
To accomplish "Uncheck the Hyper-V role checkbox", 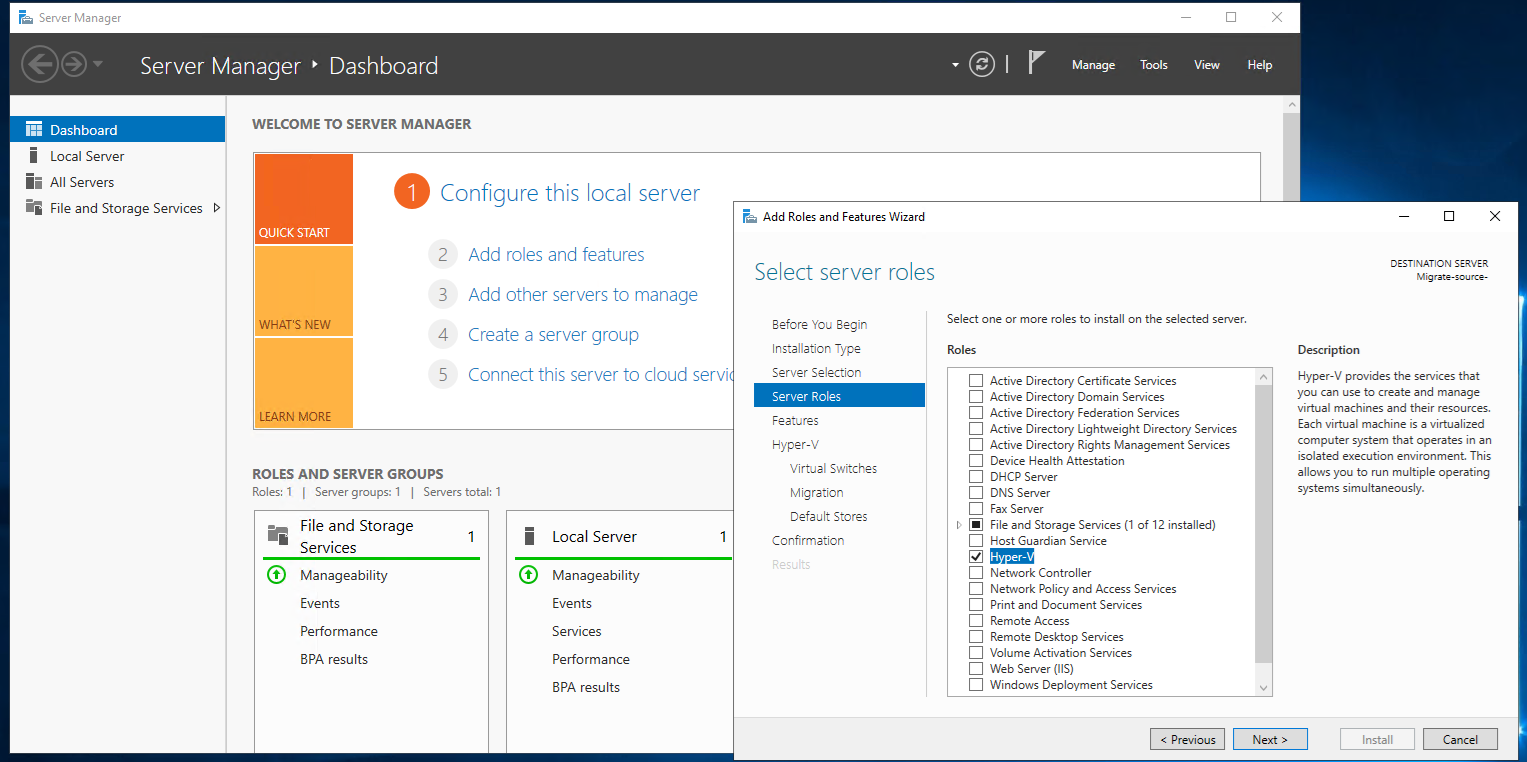I will [976, 557].
